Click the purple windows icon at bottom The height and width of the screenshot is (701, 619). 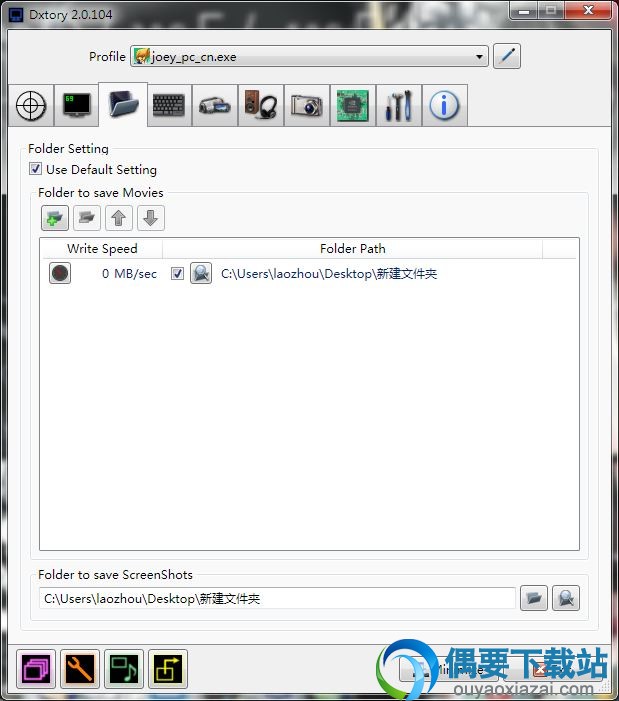coord(36,669)
